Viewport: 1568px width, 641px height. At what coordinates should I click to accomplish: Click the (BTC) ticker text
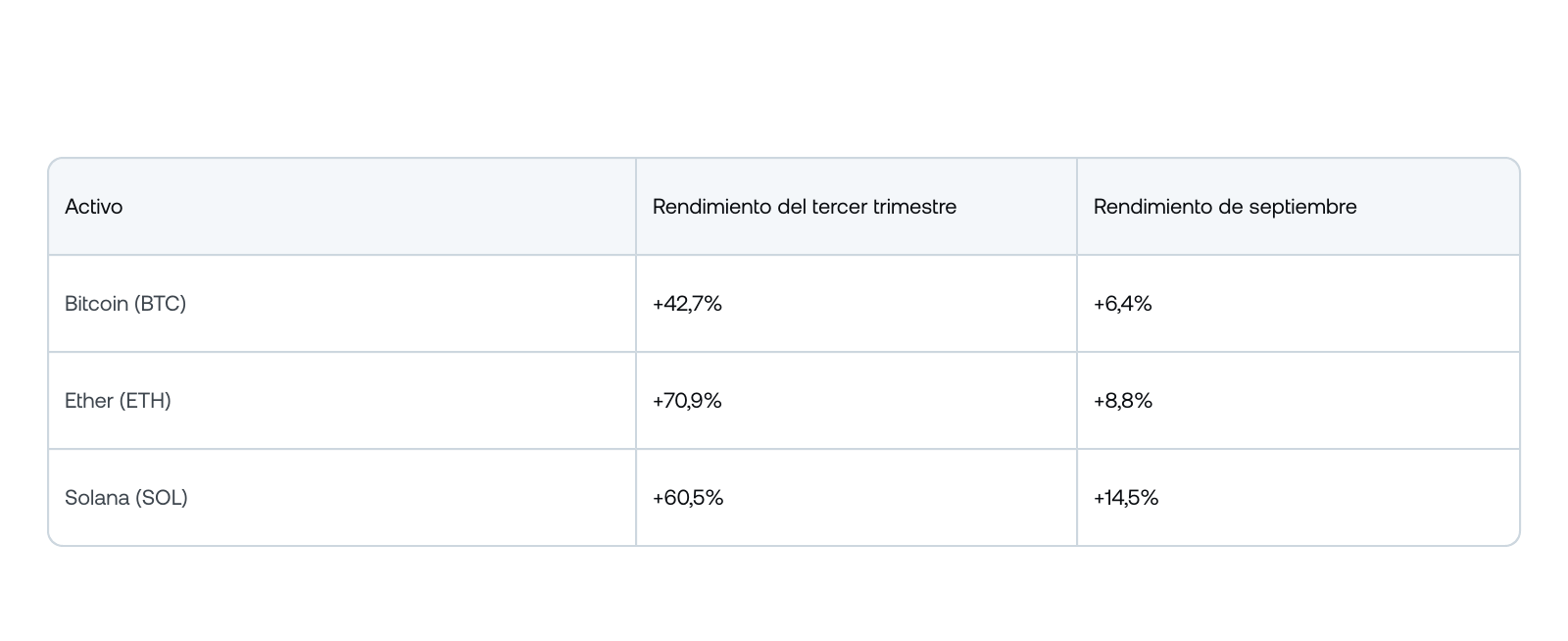click(x=161, y=304)
